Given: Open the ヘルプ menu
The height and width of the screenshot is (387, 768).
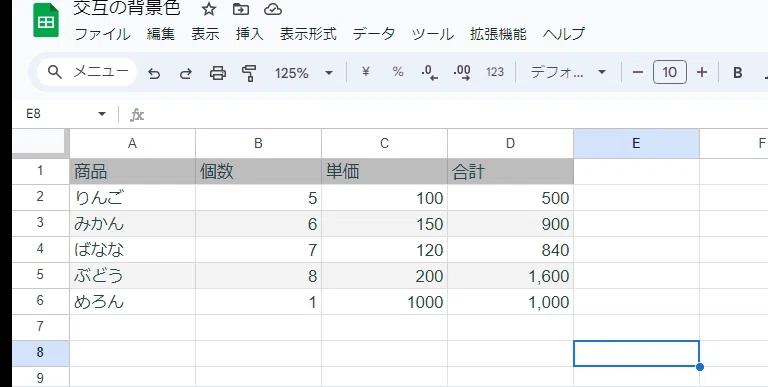Looking at the screenshot, I should click(564, 34).
